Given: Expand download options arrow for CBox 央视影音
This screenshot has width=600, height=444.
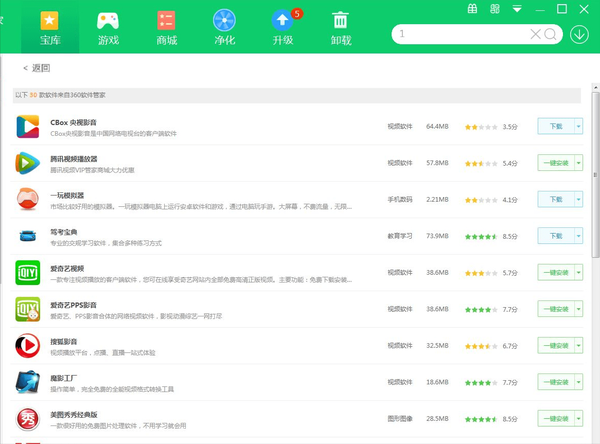Looking at the screenshot, I should pos(579,126).
